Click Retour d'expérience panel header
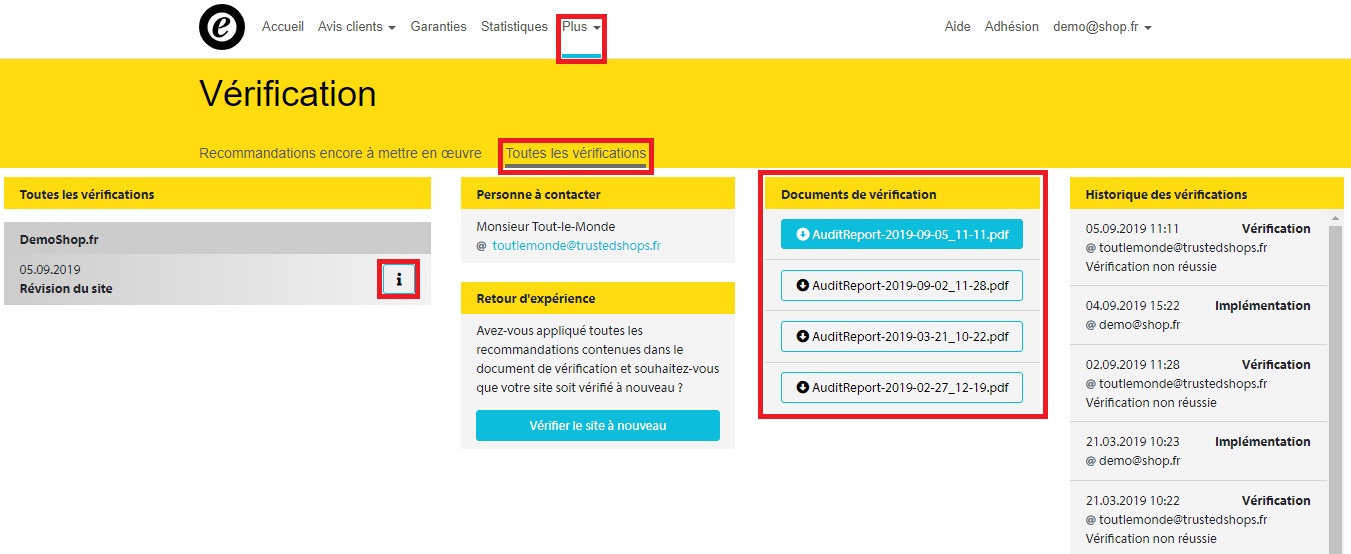The width and height of the screenshot is (1351, 554). coord(598,298)
